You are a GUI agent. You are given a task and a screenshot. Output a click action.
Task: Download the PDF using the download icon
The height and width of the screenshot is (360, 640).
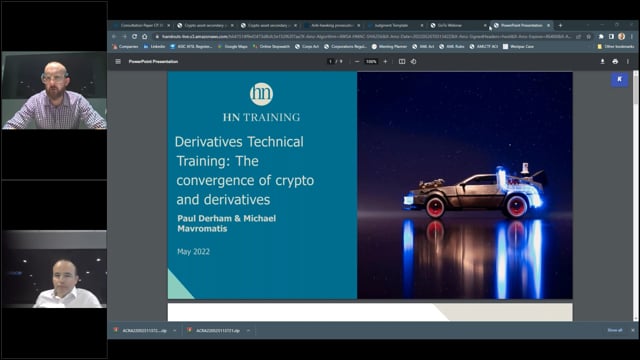[602, 62]
